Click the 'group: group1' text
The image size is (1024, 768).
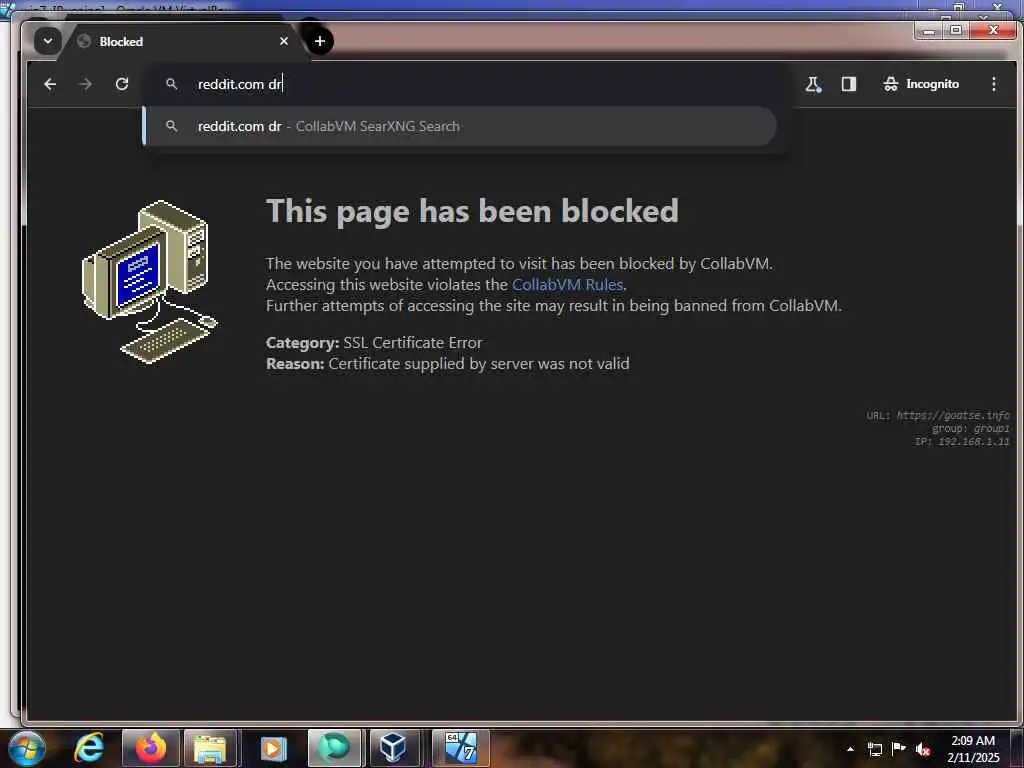click(970, 428)
